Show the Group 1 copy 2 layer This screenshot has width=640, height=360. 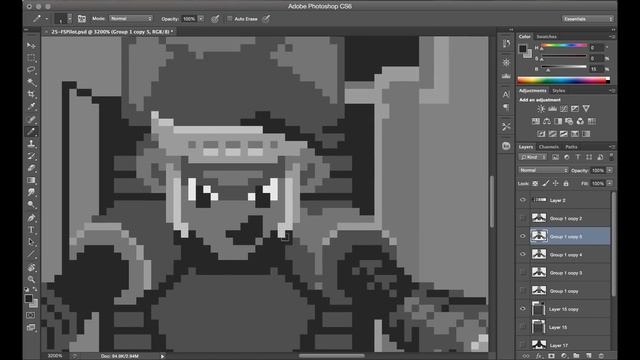click(x=523, y=218)
